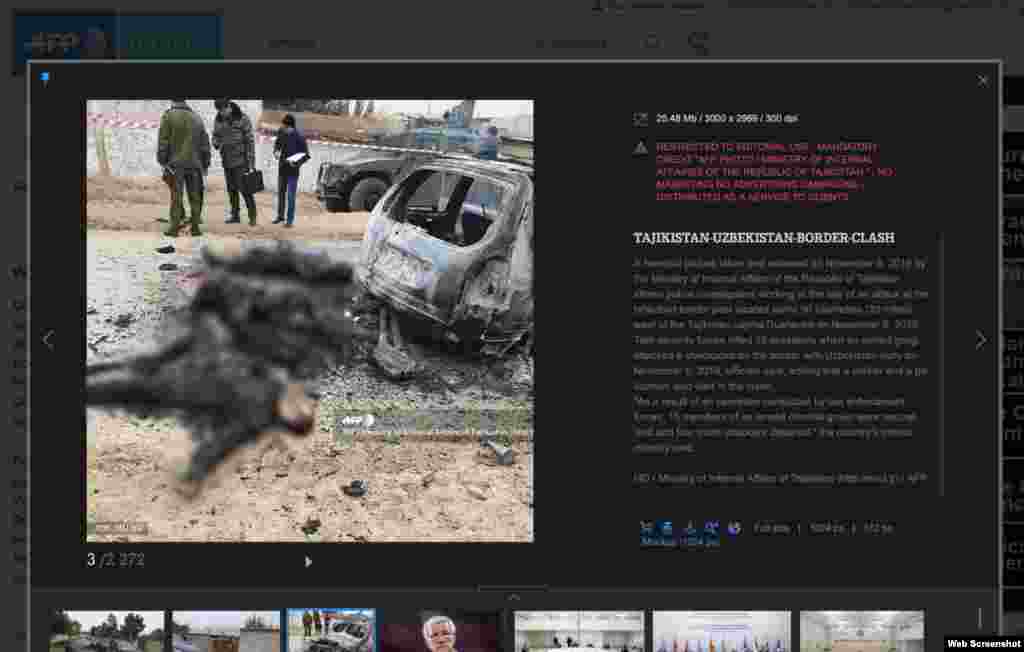Open the conference room thumbnail
1024x652 pixels.
pos(579,631)
